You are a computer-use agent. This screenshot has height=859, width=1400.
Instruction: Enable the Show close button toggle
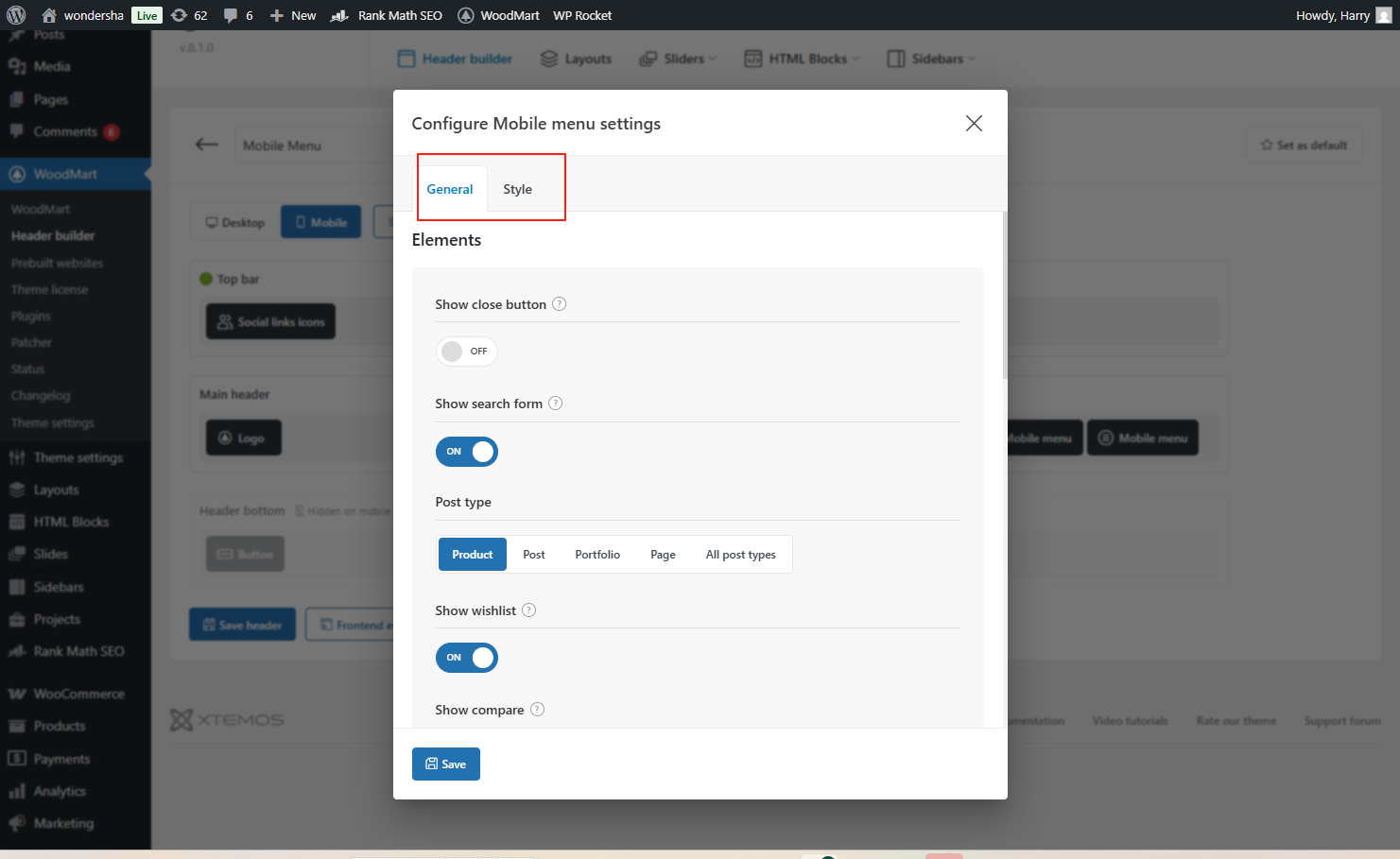pyautogui.click(x=466, y=352)
